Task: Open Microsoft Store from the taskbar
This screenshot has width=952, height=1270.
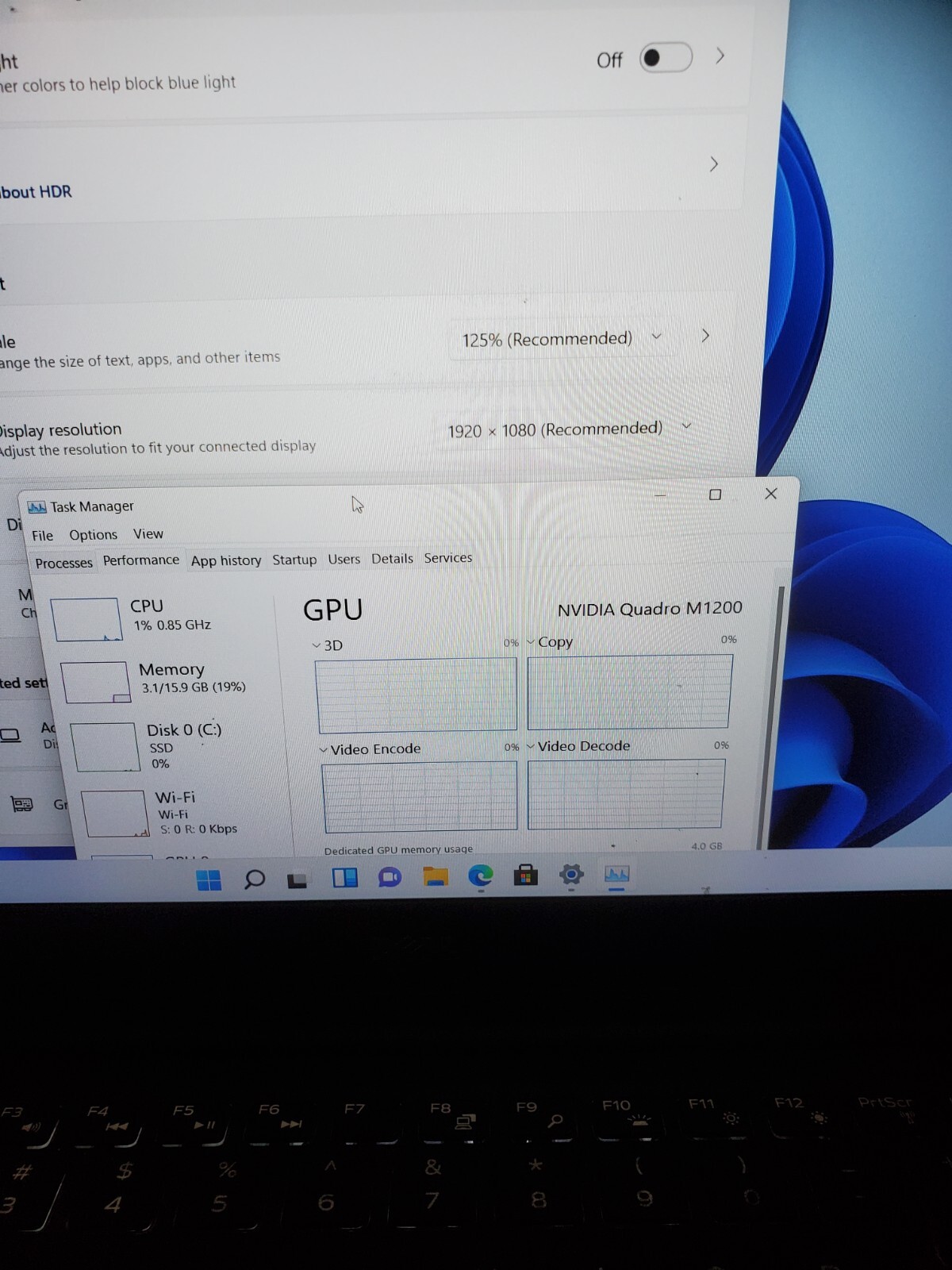Action: (x=525, y=875)
